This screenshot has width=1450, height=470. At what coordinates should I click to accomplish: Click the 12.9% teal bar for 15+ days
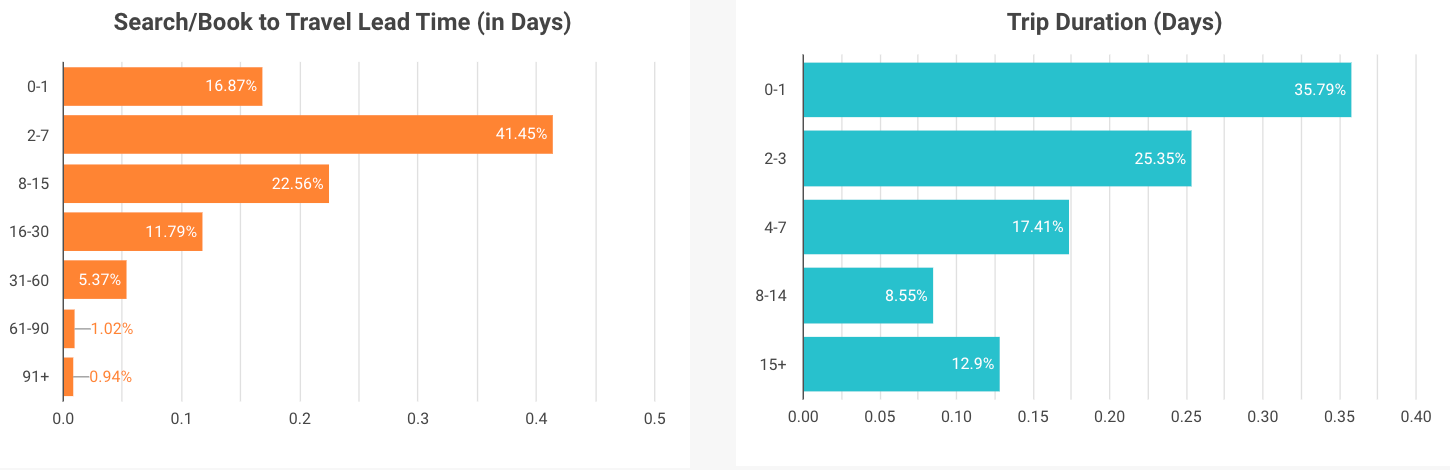coord(901,364)
